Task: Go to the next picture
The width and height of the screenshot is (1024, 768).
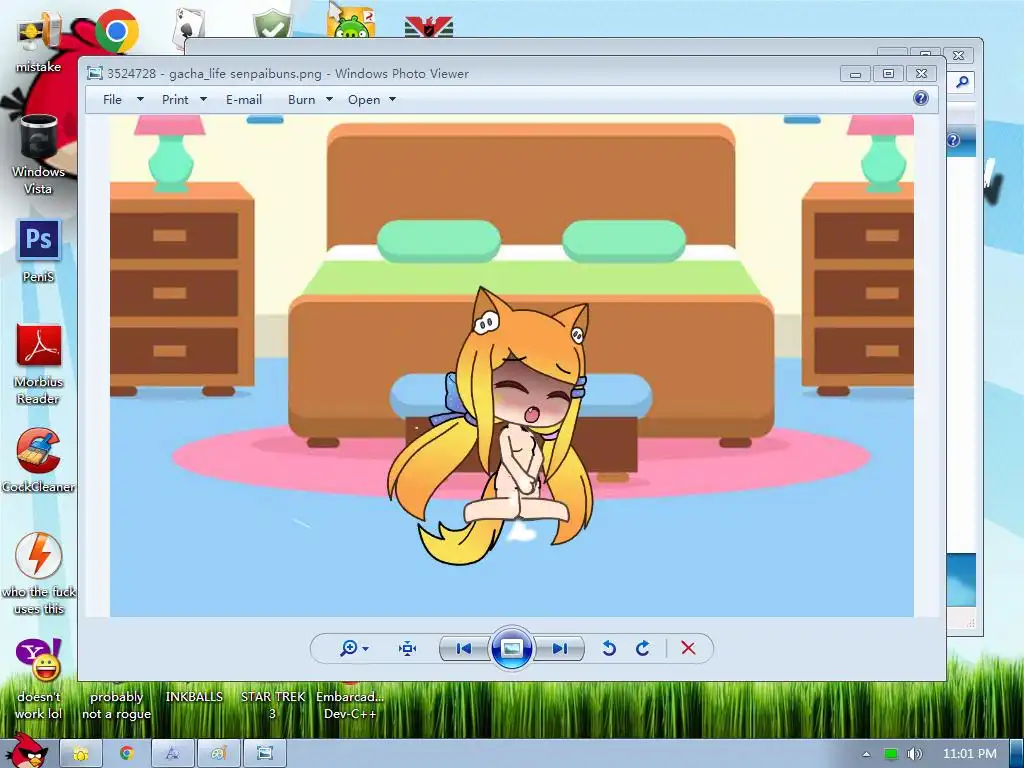Action: pos(559,648)
